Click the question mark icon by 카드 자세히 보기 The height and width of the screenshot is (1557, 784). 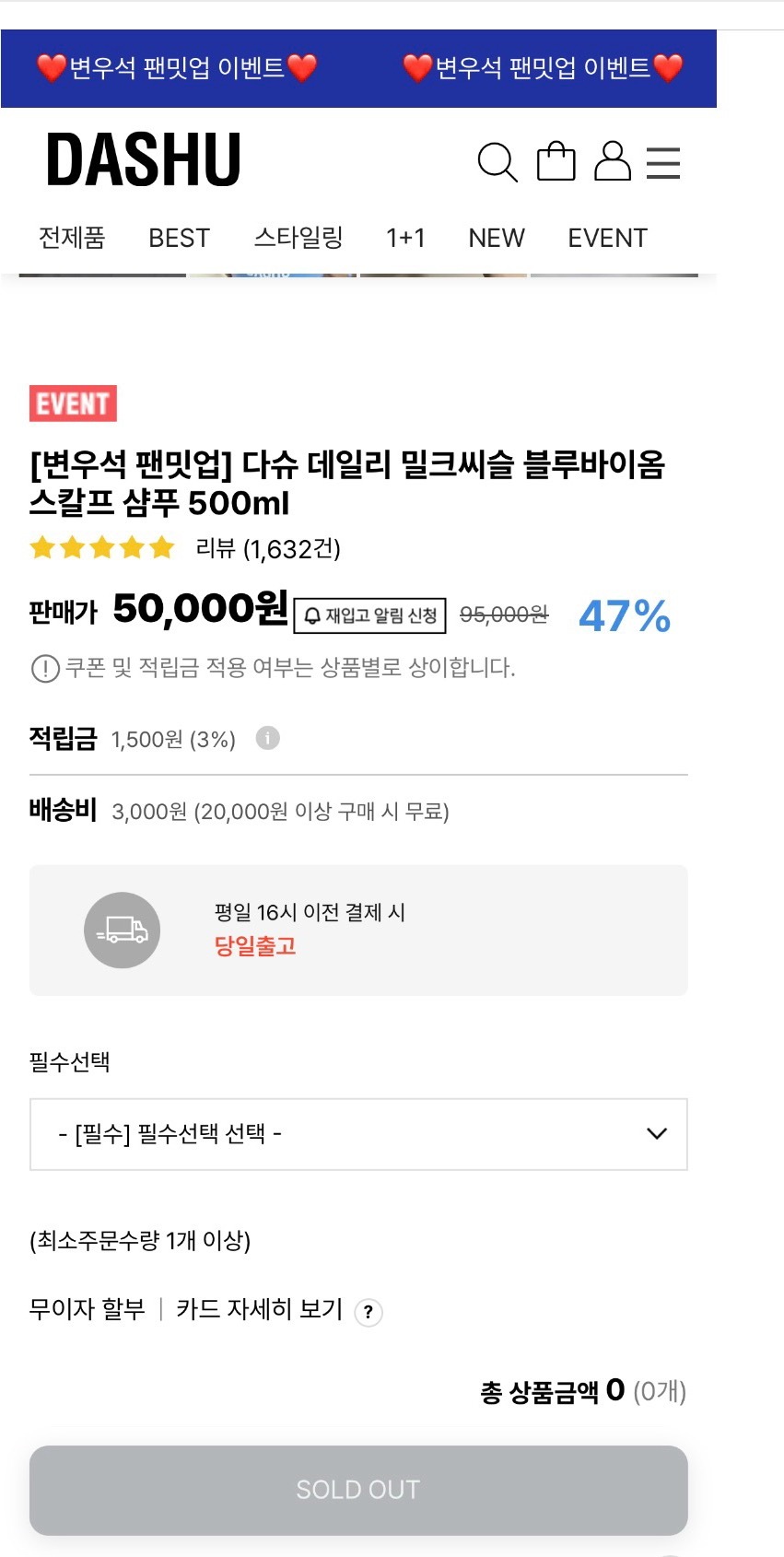click(369, 1311)
